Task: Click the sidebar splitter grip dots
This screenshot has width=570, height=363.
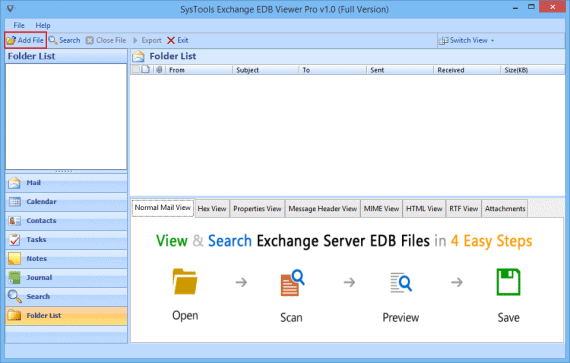Action: point(64,171)
